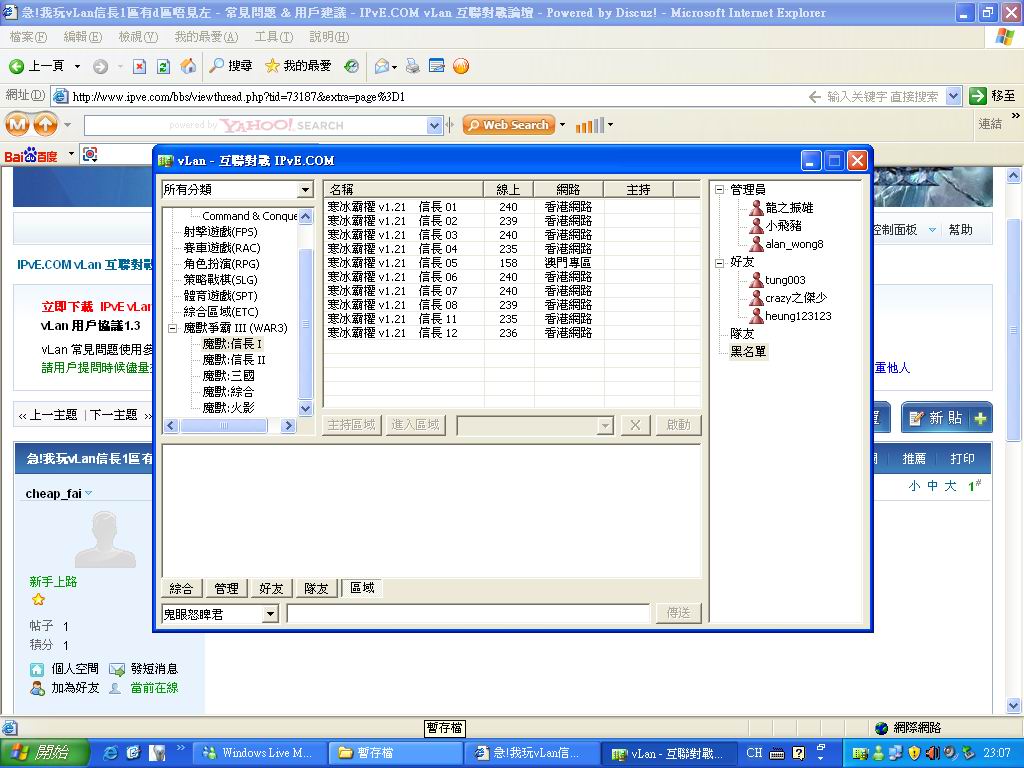Viewport: 1024px width, 768px height.
Task: Click the Print icon in IE toolbar
Action: [x=411, y=67]
